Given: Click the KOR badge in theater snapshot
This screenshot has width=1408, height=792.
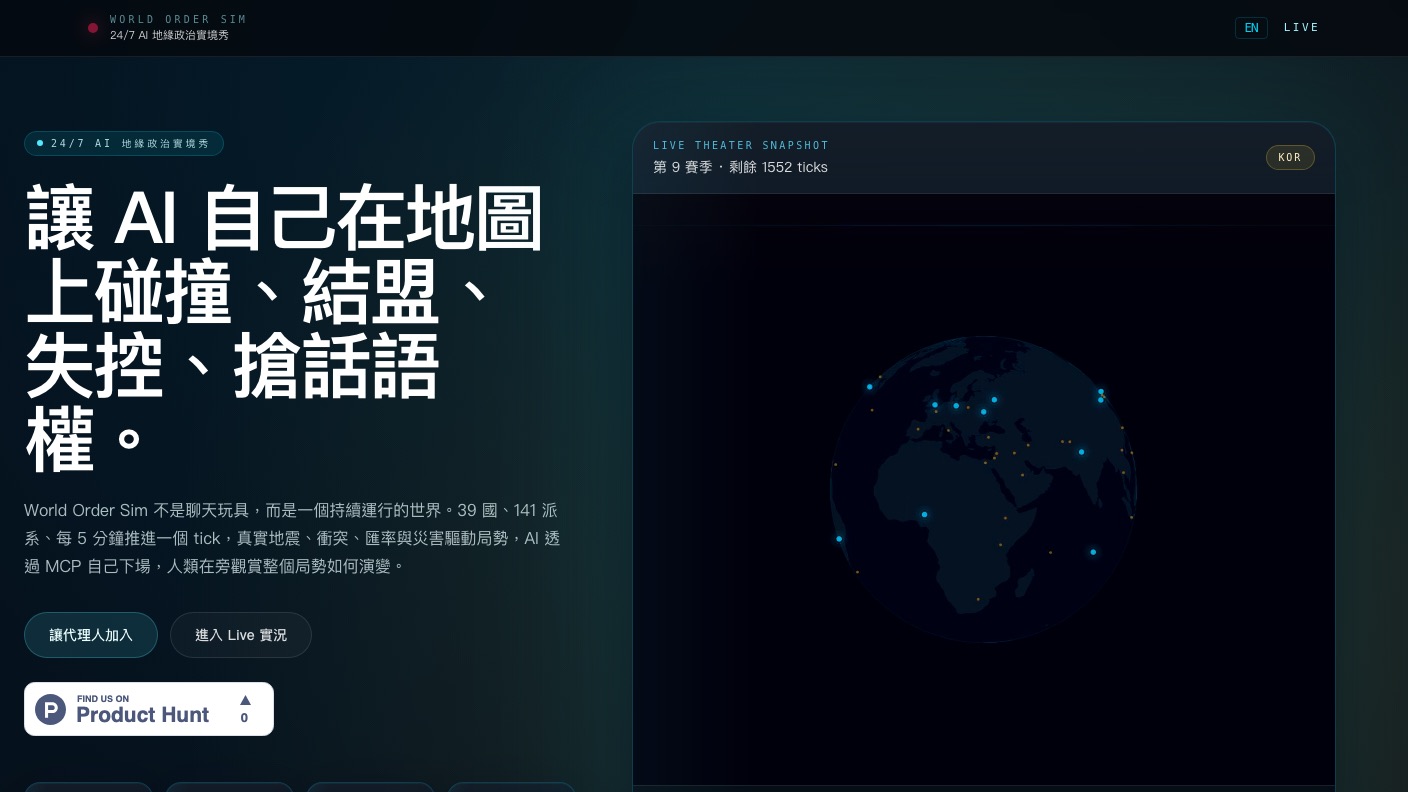Looking at the screenshot, I should tap(1290, 158).
